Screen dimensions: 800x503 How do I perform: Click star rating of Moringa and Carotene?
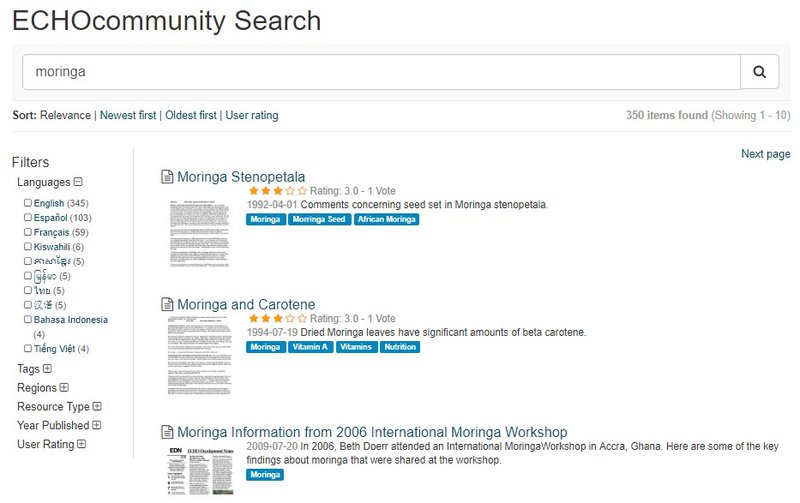pyautogui.click(x=278, y=318)
